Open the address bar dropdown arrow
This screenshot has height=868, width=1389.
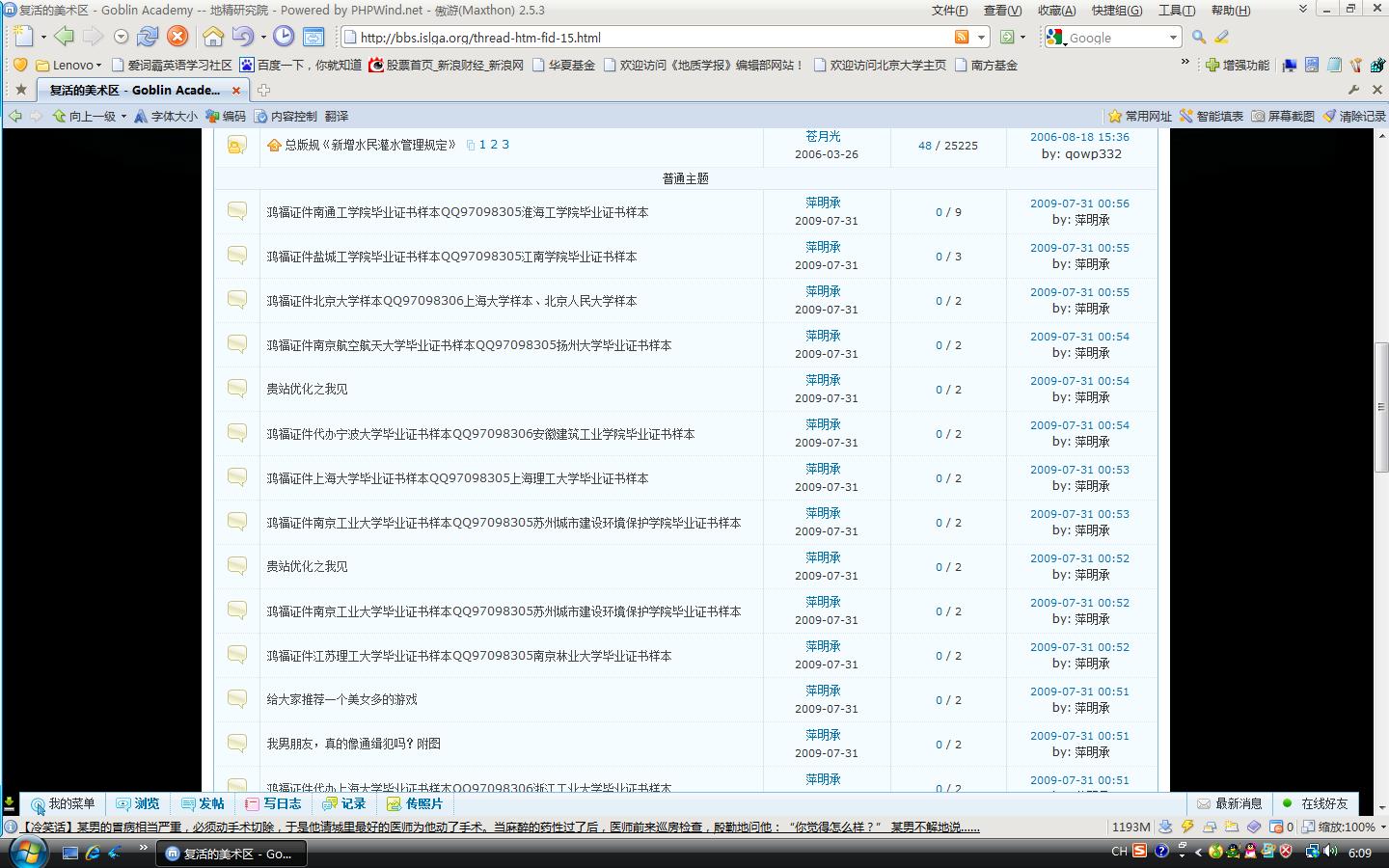pos(982,38)
